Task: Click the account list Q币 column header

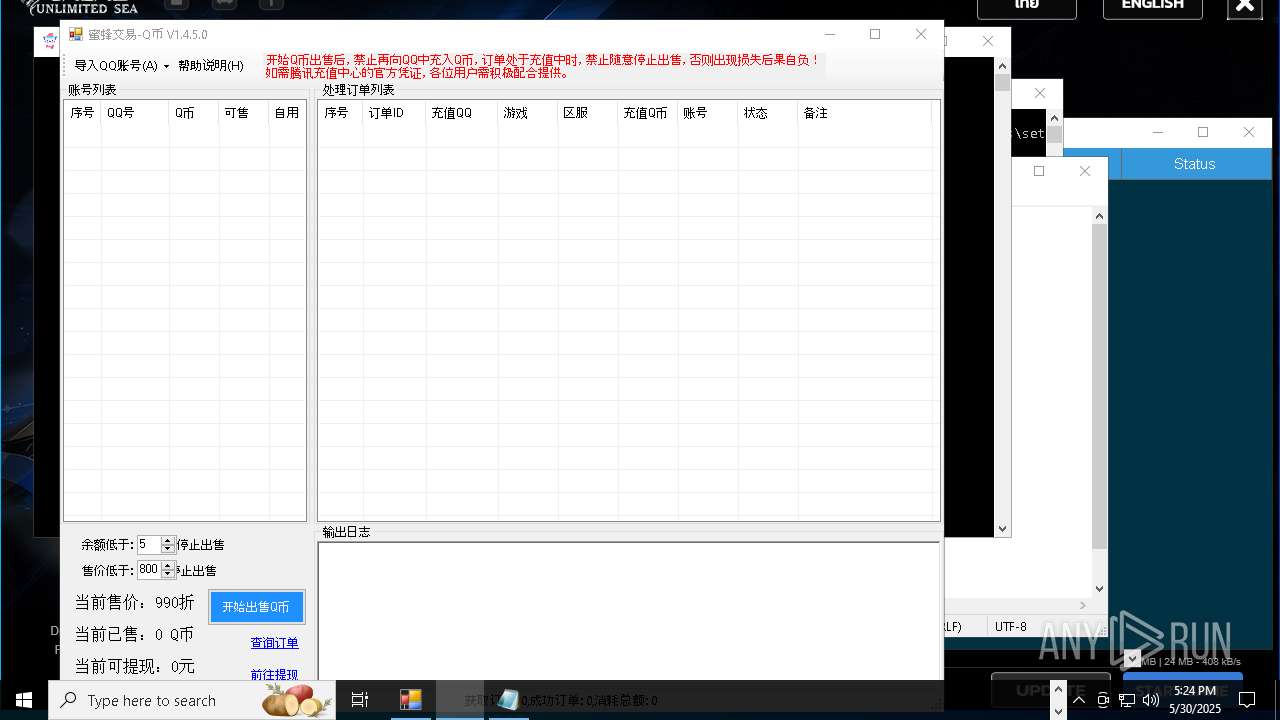Action: coord(194,113)
